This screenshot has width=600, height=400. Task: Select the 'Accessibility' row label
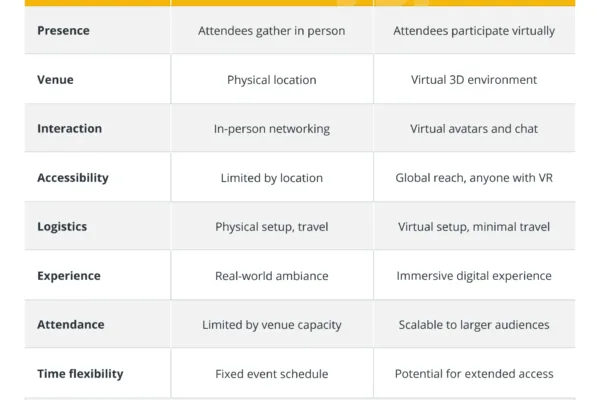pyautogui.click(x=73, y=178)
